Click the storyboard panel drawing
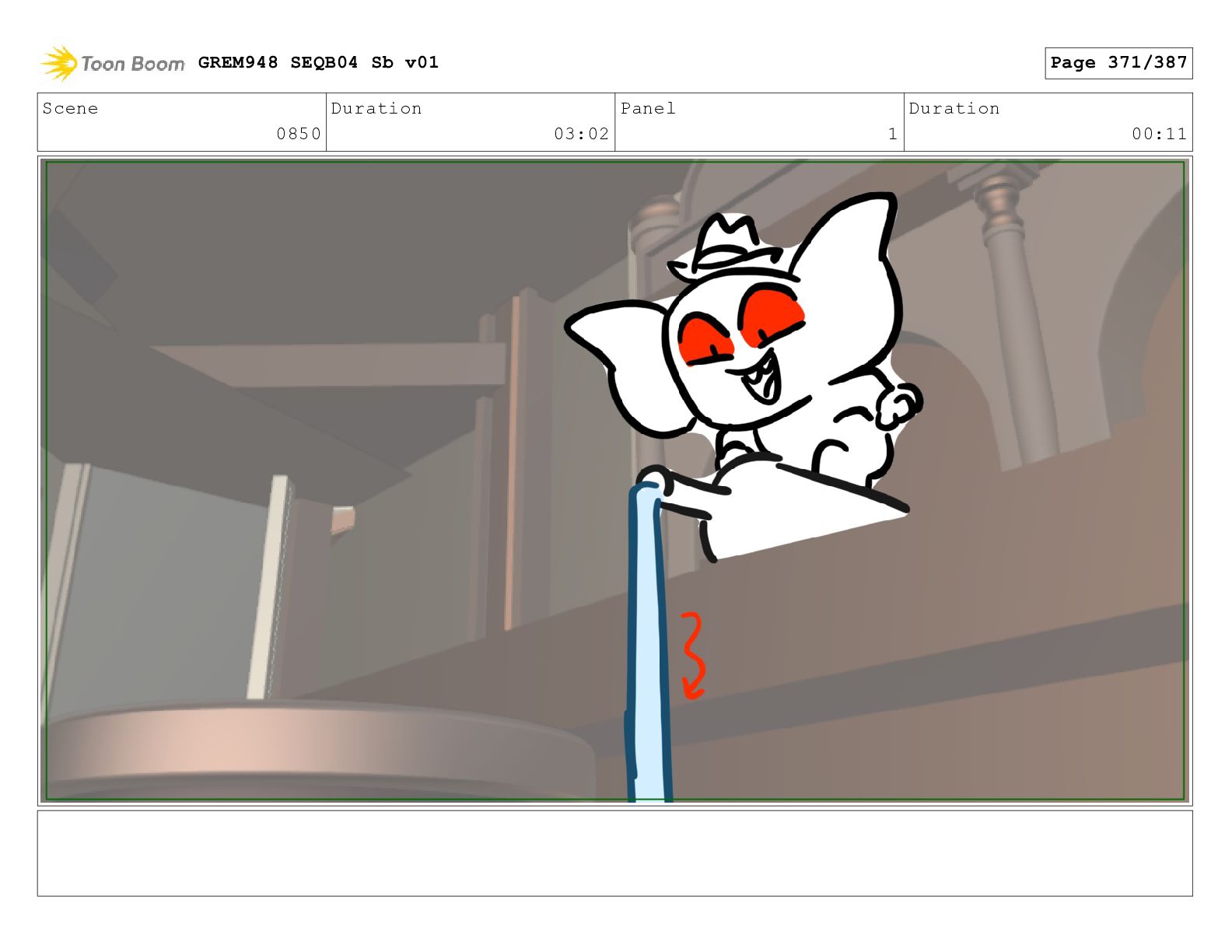Image resolution: width=1232 pixels, height=952 pixels. click(614, 481)
